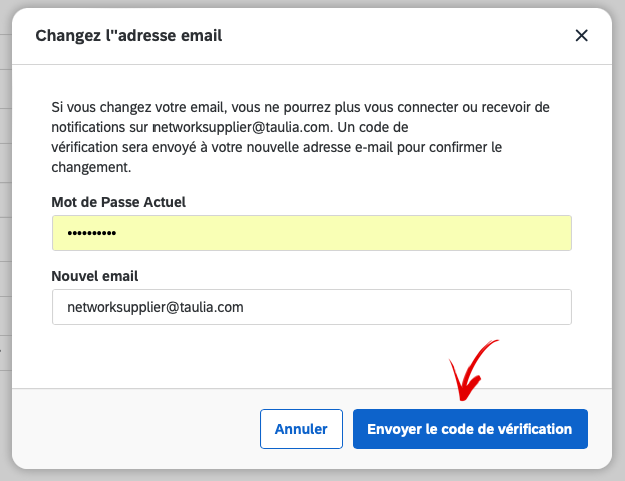The height and width of the screenshot is (481, 625).
Task: Select the Mot de Passe Actuel label
Action: (x=118, y=202)
